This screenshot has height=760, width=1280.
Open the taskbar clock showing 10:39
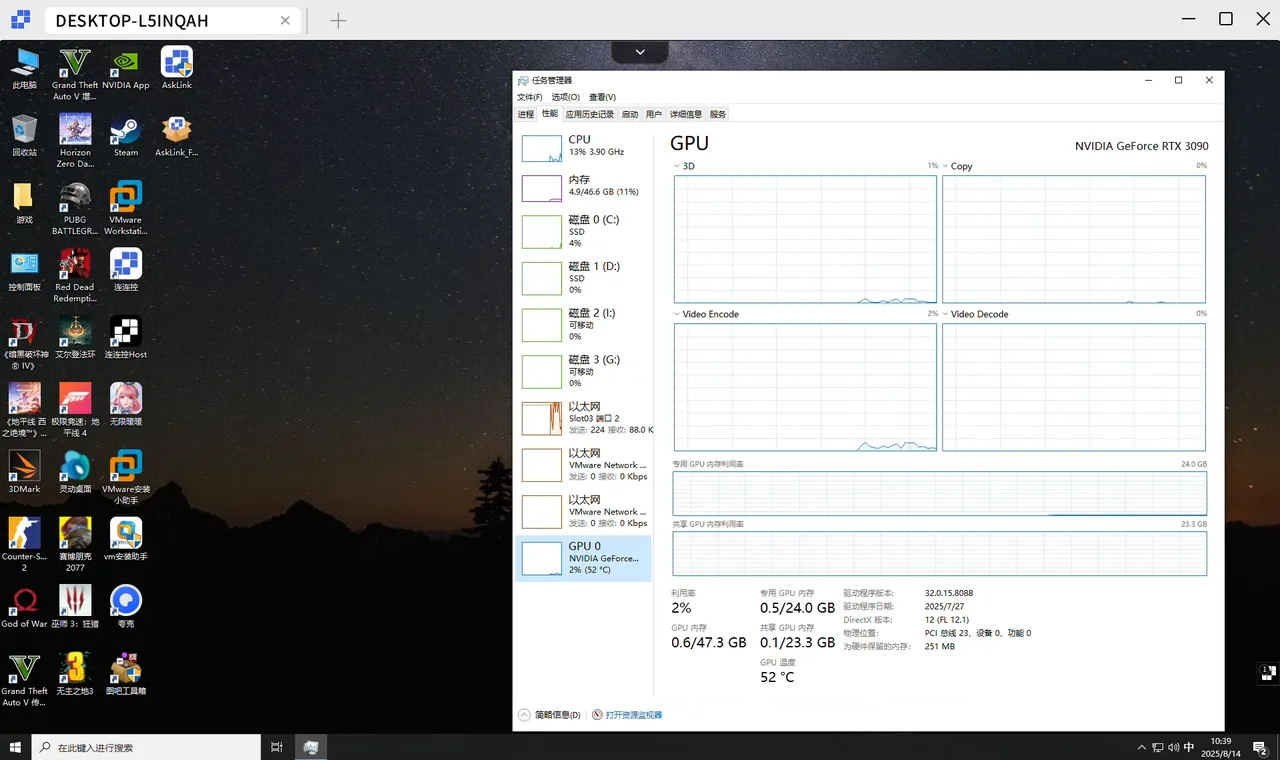[x=1219, y=747]
